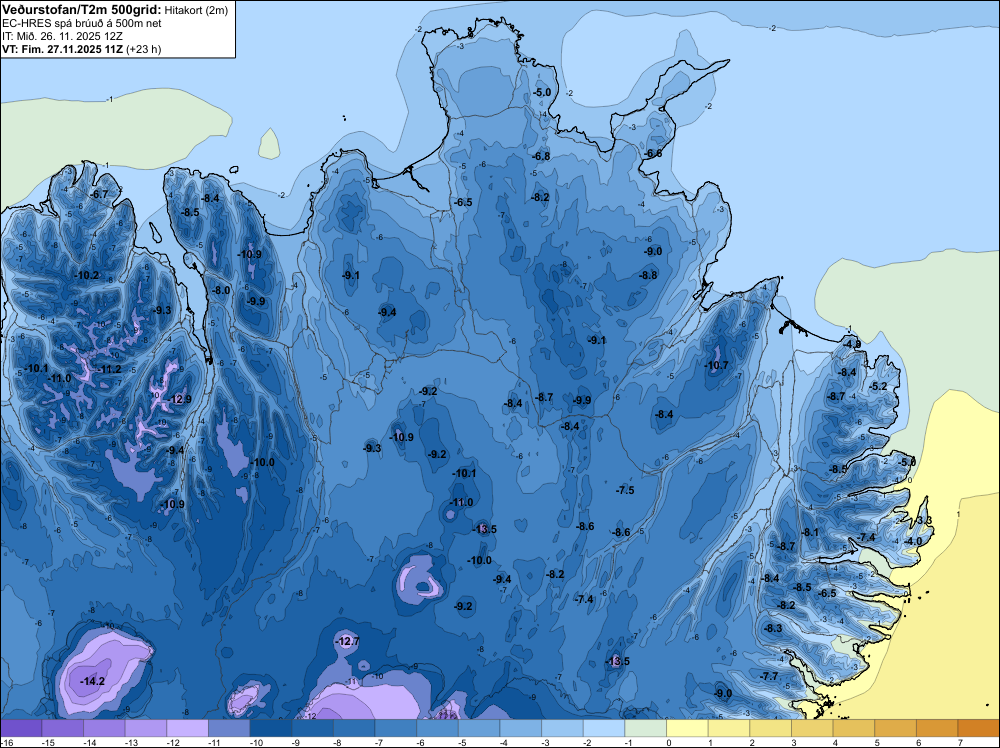Click the legend scale label 5
This screenshot has height=748, width=1000.
click(877, 742)
